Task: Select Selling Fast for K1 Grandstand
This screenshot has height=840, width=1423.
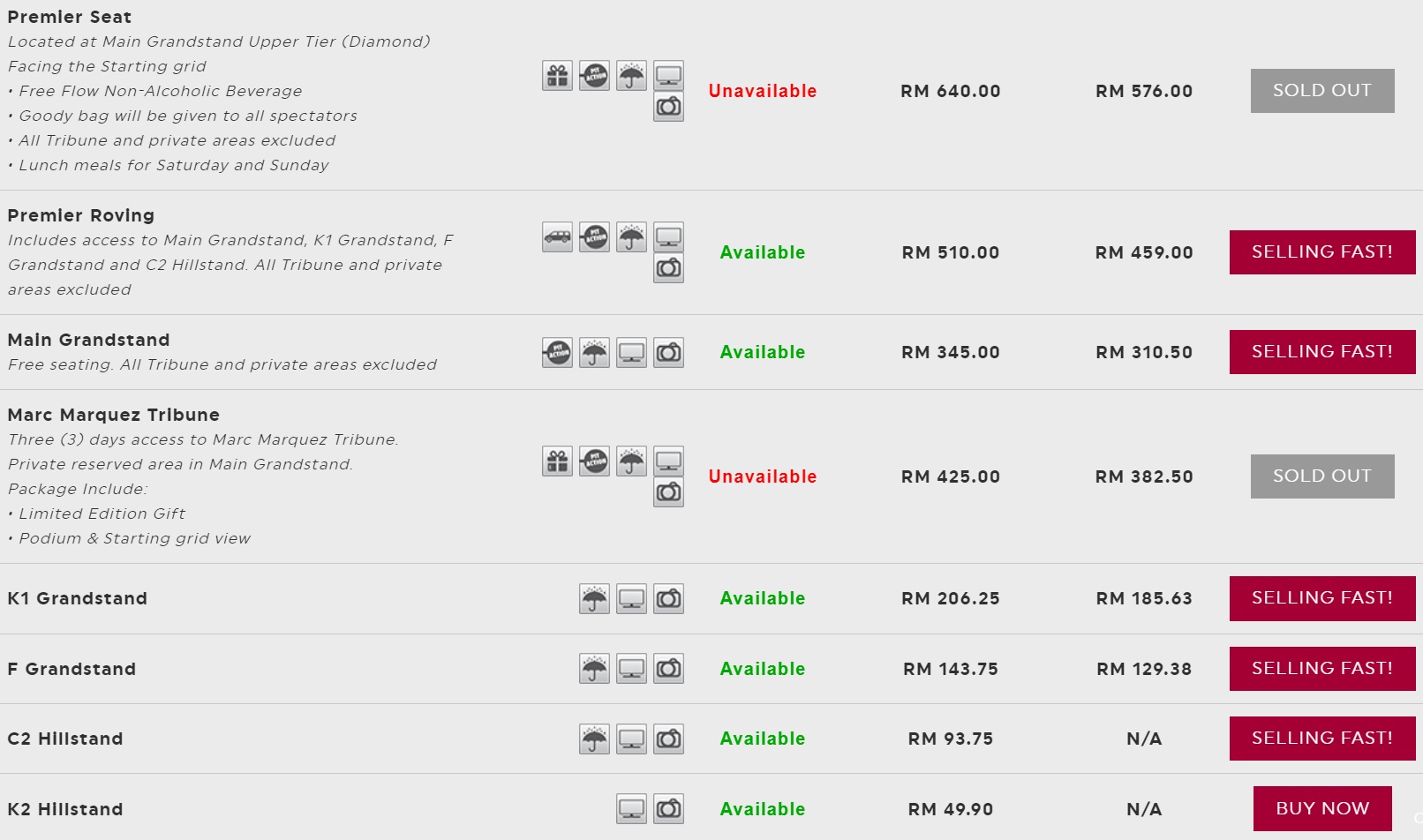Action: (1321, 598)
